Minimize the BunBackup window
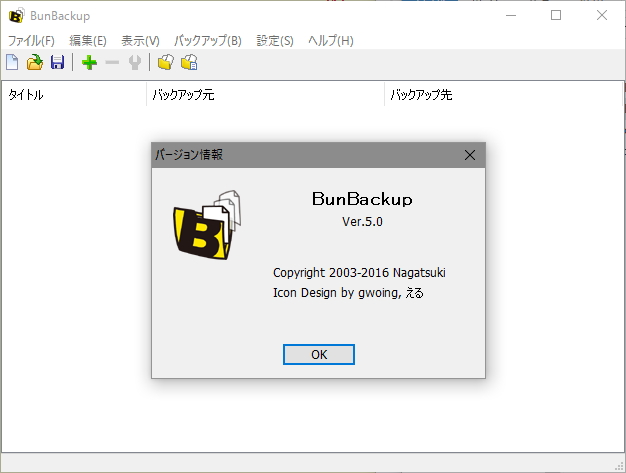Screen dimensions: 626x473 pos(511,16)
